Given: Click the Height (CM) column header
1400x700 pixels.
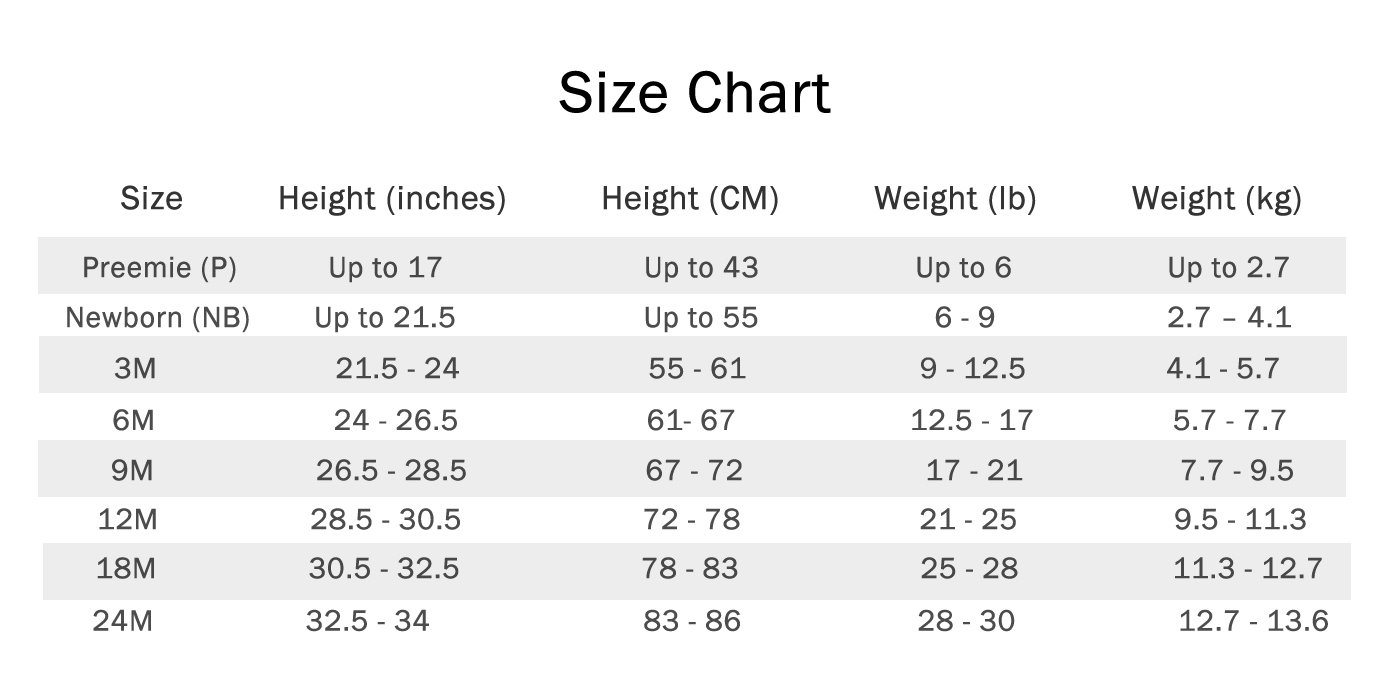Looking at the screenshot, I should click(x=690, y=199).
